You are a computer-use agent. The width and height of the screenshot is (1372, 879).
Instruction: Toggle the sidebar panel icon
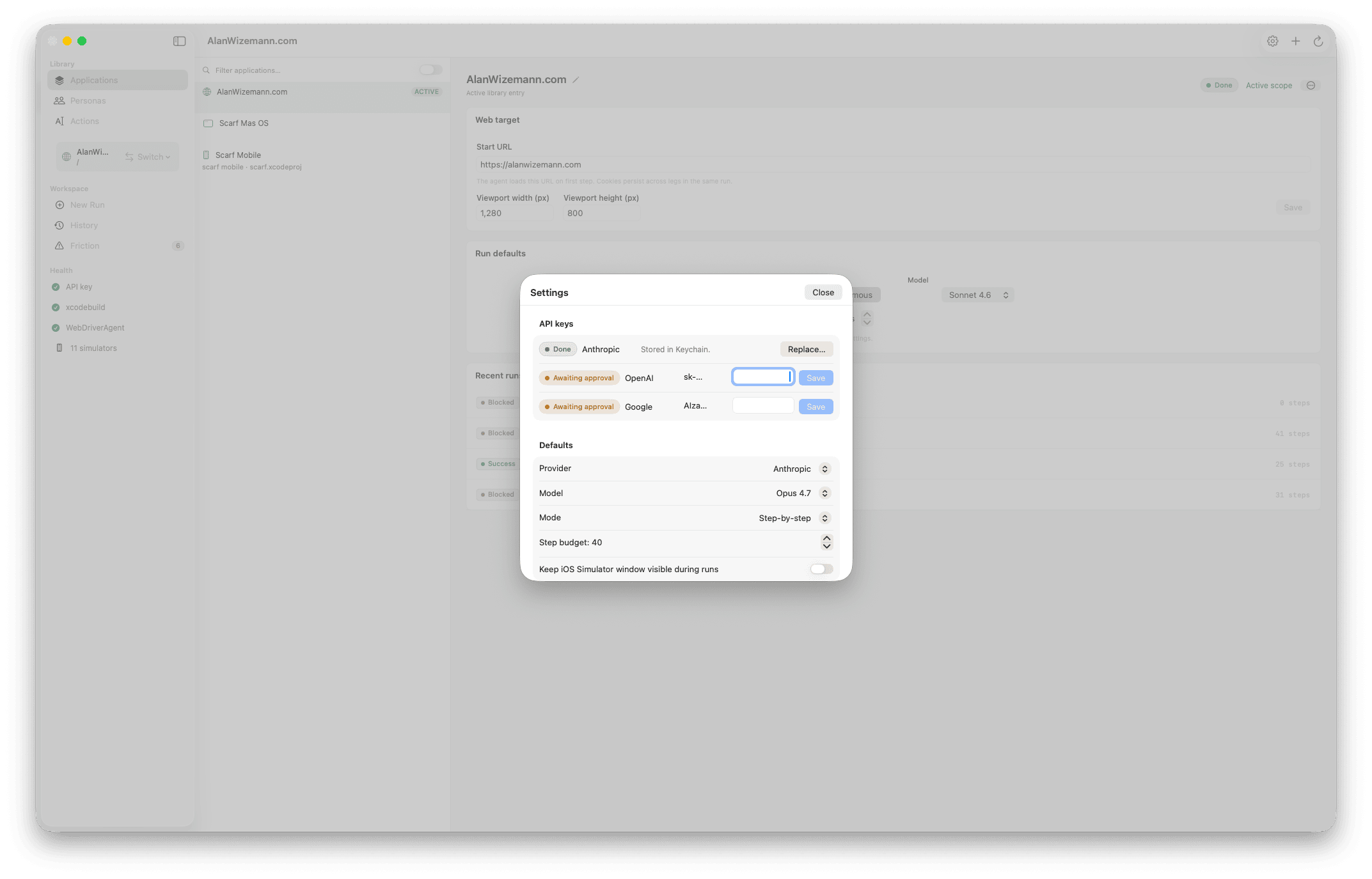point(179,41)
